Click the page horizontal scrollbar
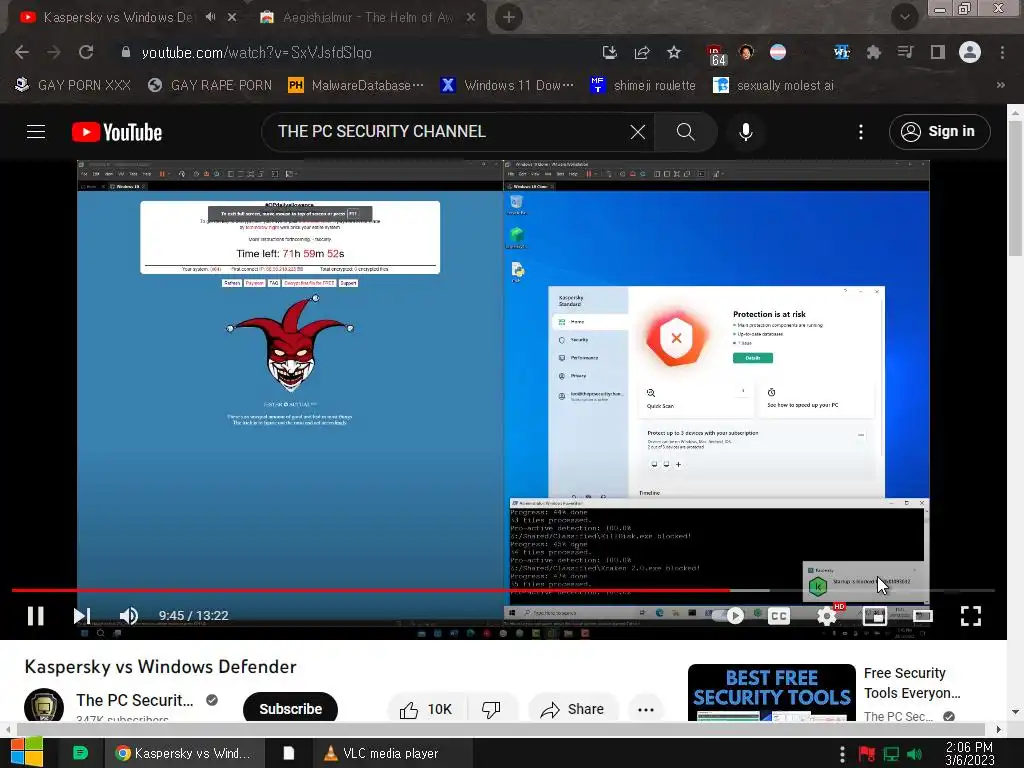 click(502, 728)
